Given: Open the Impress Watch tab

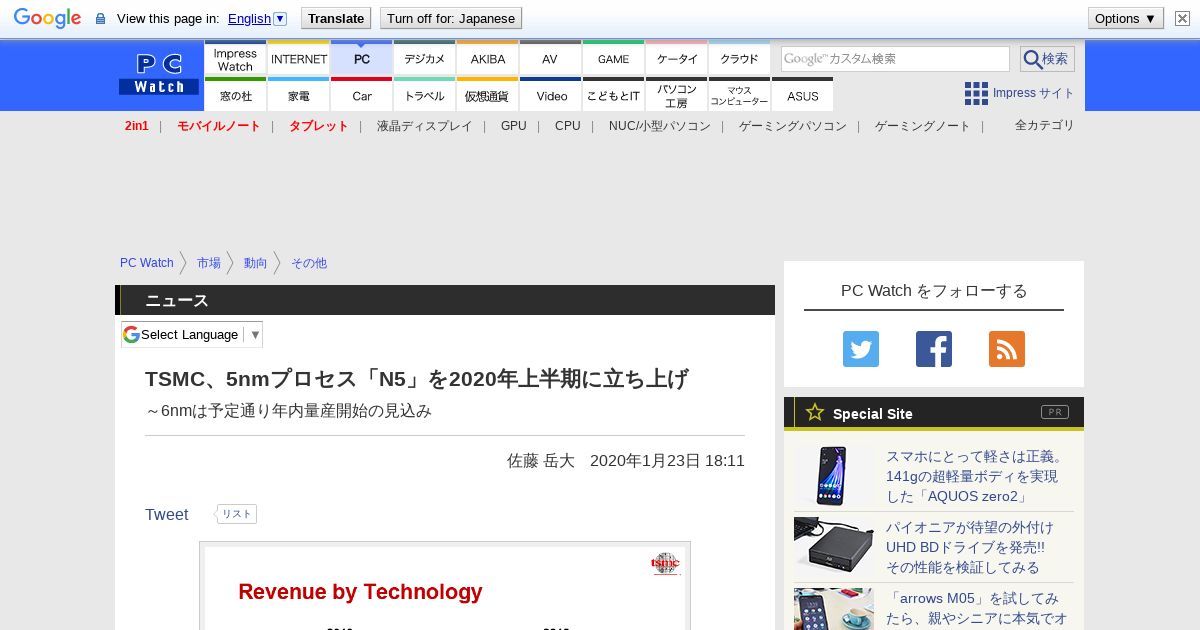Looking at the screenshot, I should 235,57.
